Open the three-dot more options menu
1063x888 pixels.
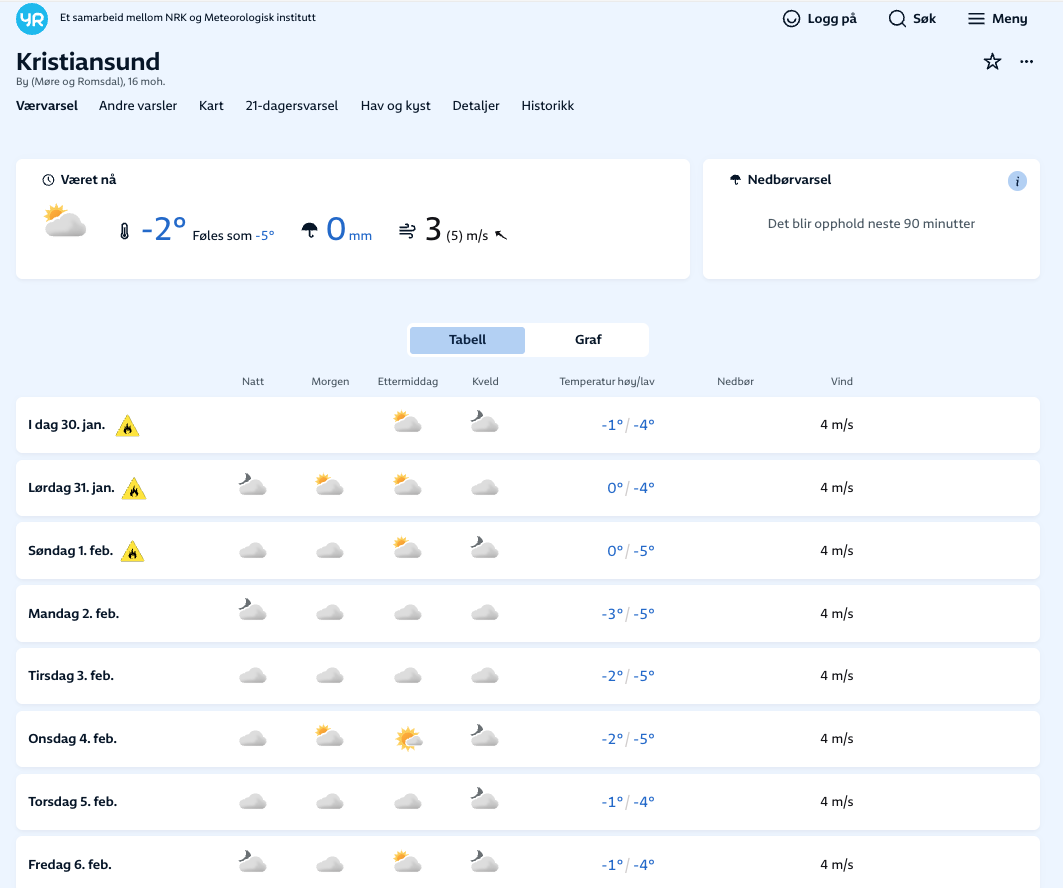click(x=1026, y=62)
